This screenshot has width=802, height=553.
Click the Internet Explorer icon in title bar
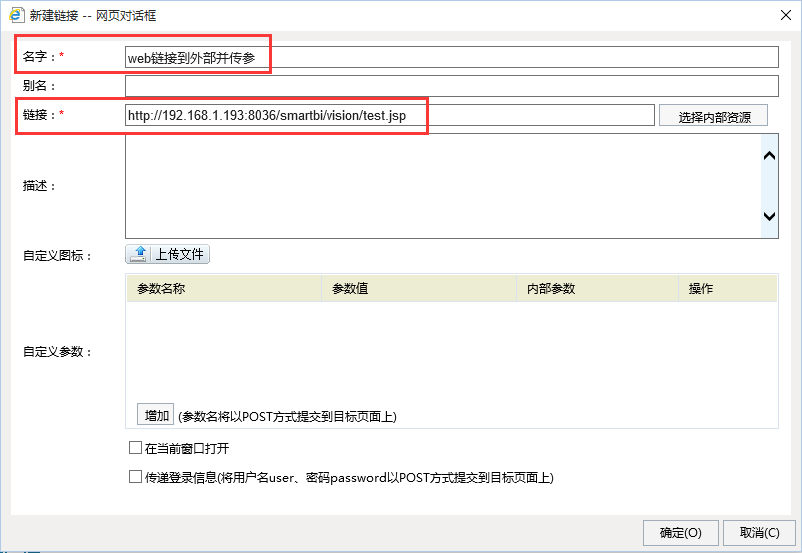[16, 15]
